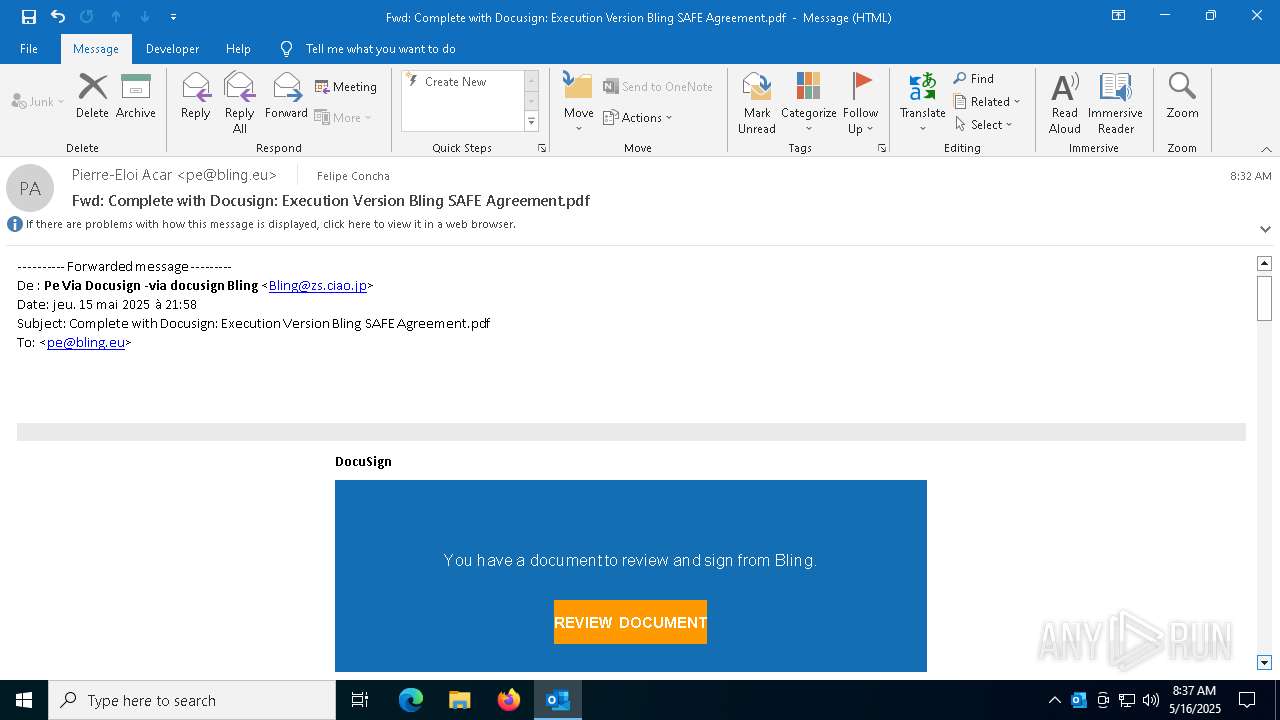The image size is (1280, 720).
Task: Expand the Quick Steps gallery
Action: point(531,122)
